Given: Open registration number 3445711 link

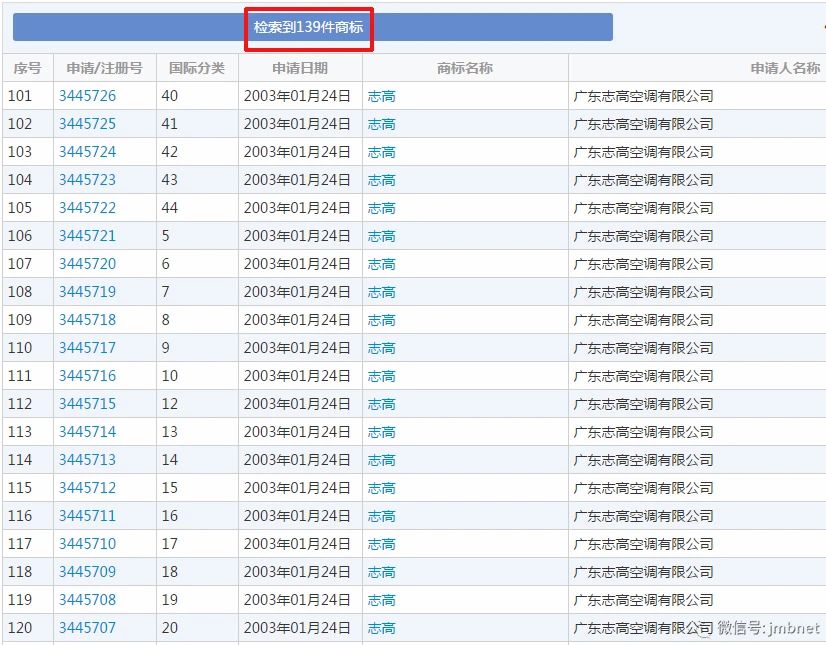Looking at the screenshot, I should tap(87, 515).
